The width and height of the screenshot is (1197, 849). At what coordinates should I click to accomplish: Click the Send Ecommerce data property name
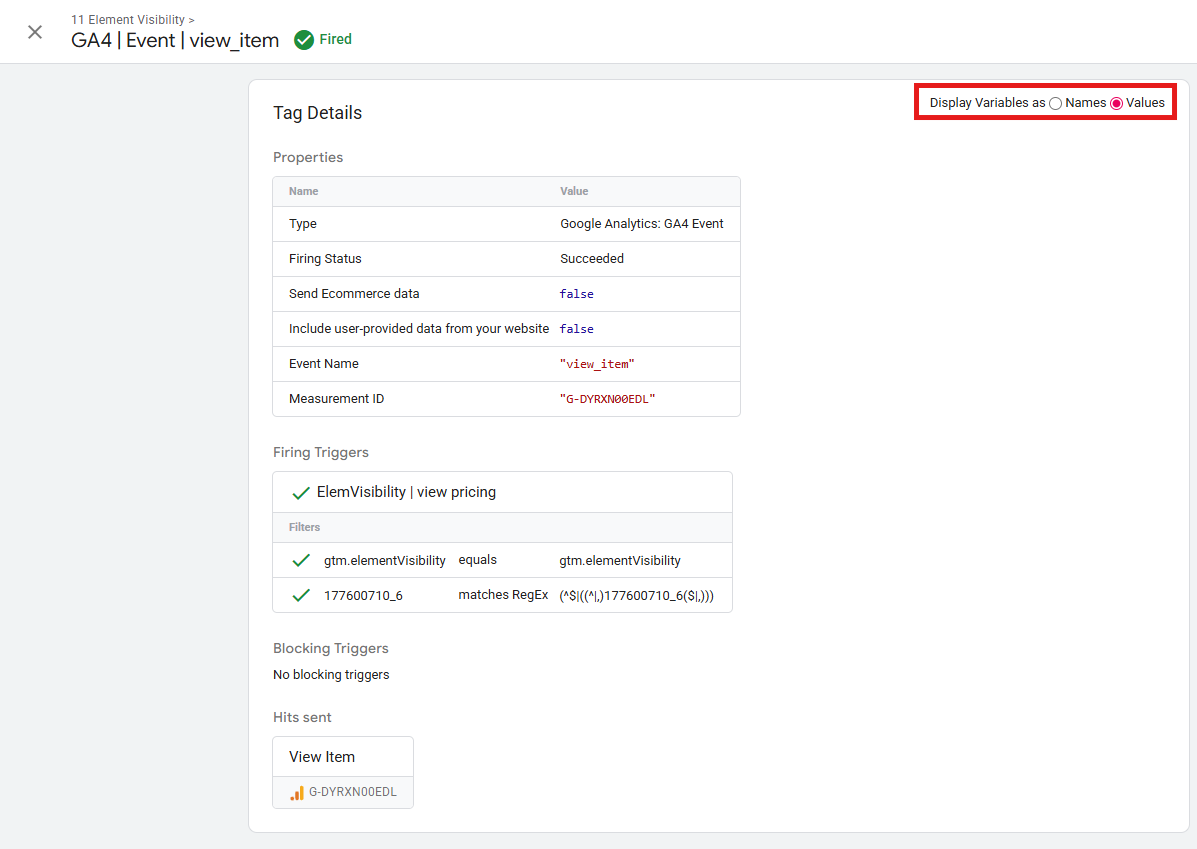pyautogui.click(x=354, y=294)
